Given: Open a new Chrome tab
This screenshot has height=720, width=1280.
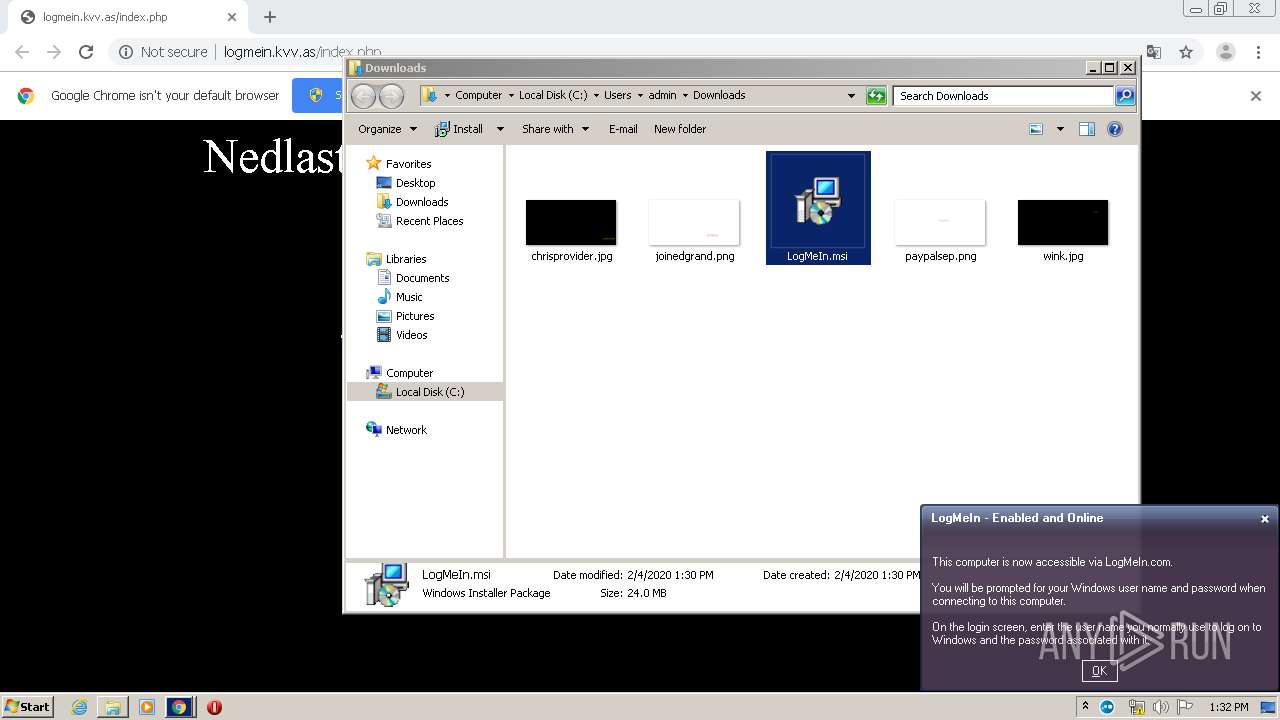Looking at the screenshot, I should point(270,17).
